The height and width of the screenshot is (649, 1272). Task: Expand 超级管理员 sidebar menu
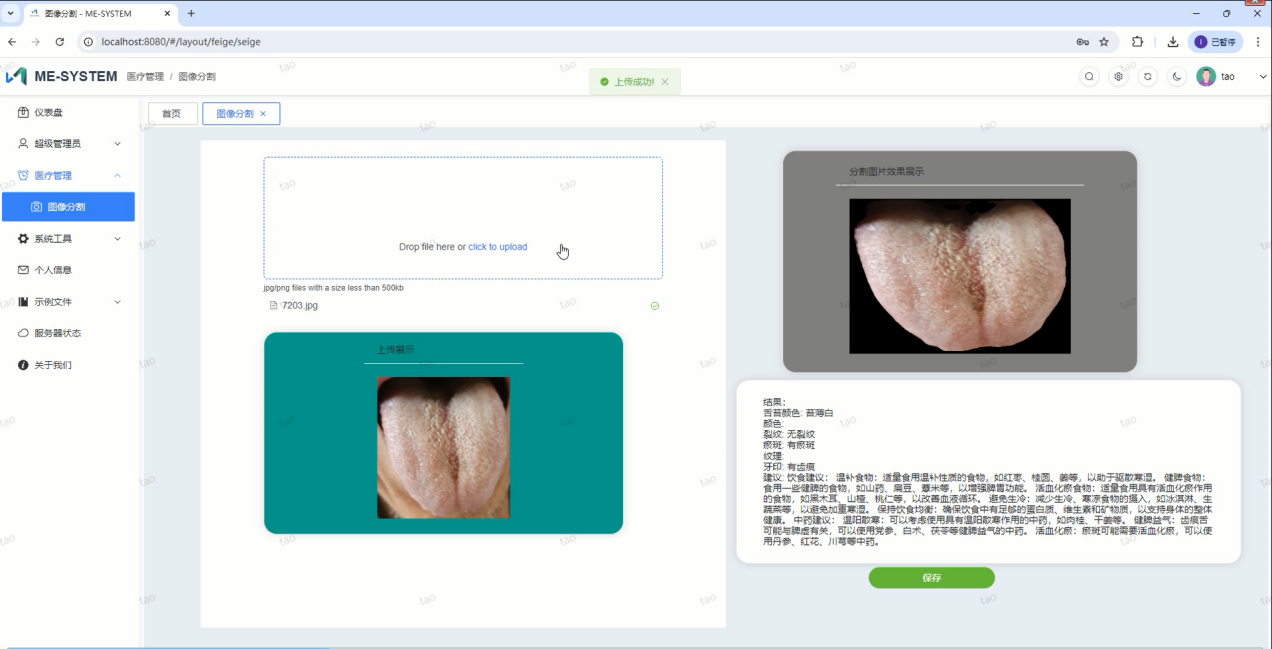click(67, 144)
